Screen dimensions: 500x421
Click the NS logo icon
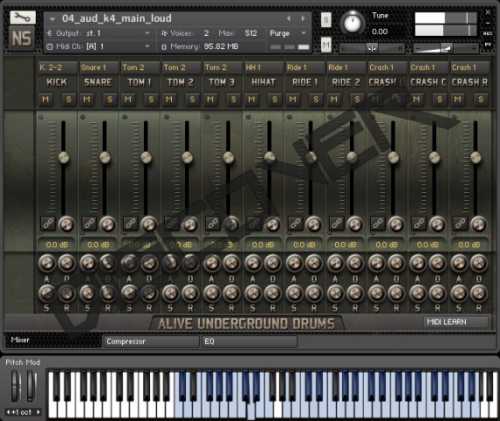(x=22, y=38)
